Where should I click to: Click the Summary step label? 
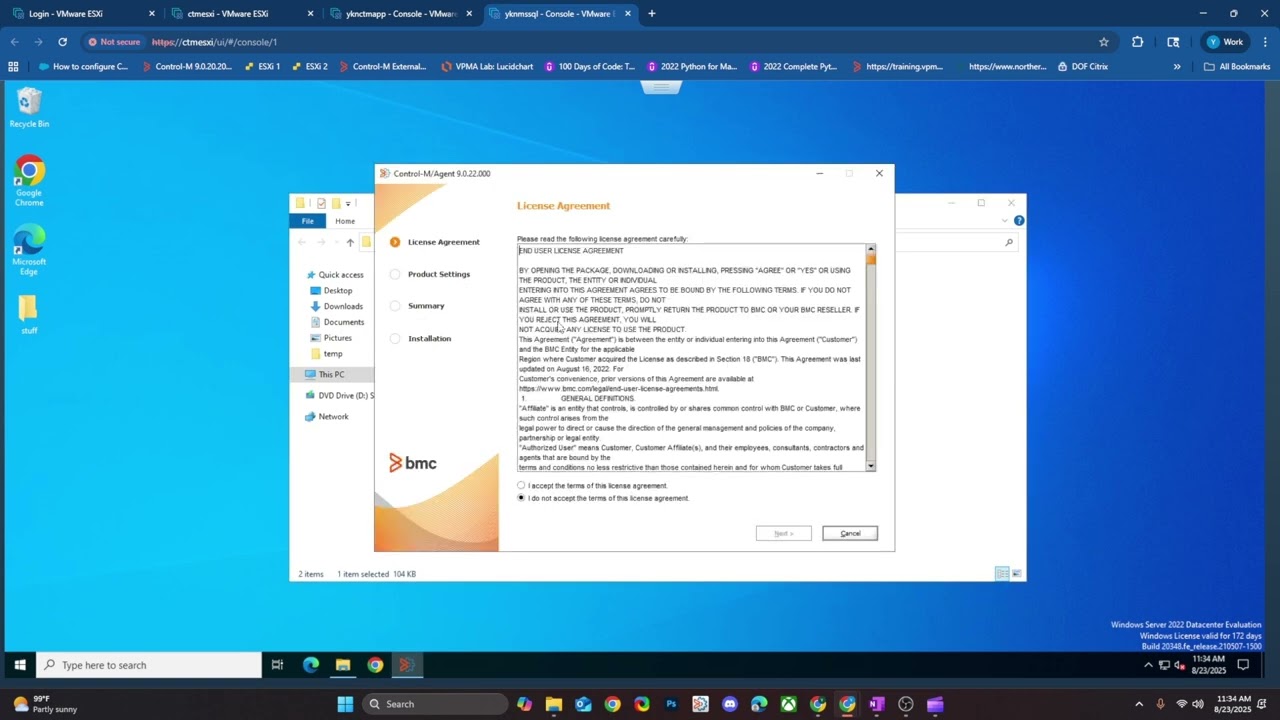point(426,306)
